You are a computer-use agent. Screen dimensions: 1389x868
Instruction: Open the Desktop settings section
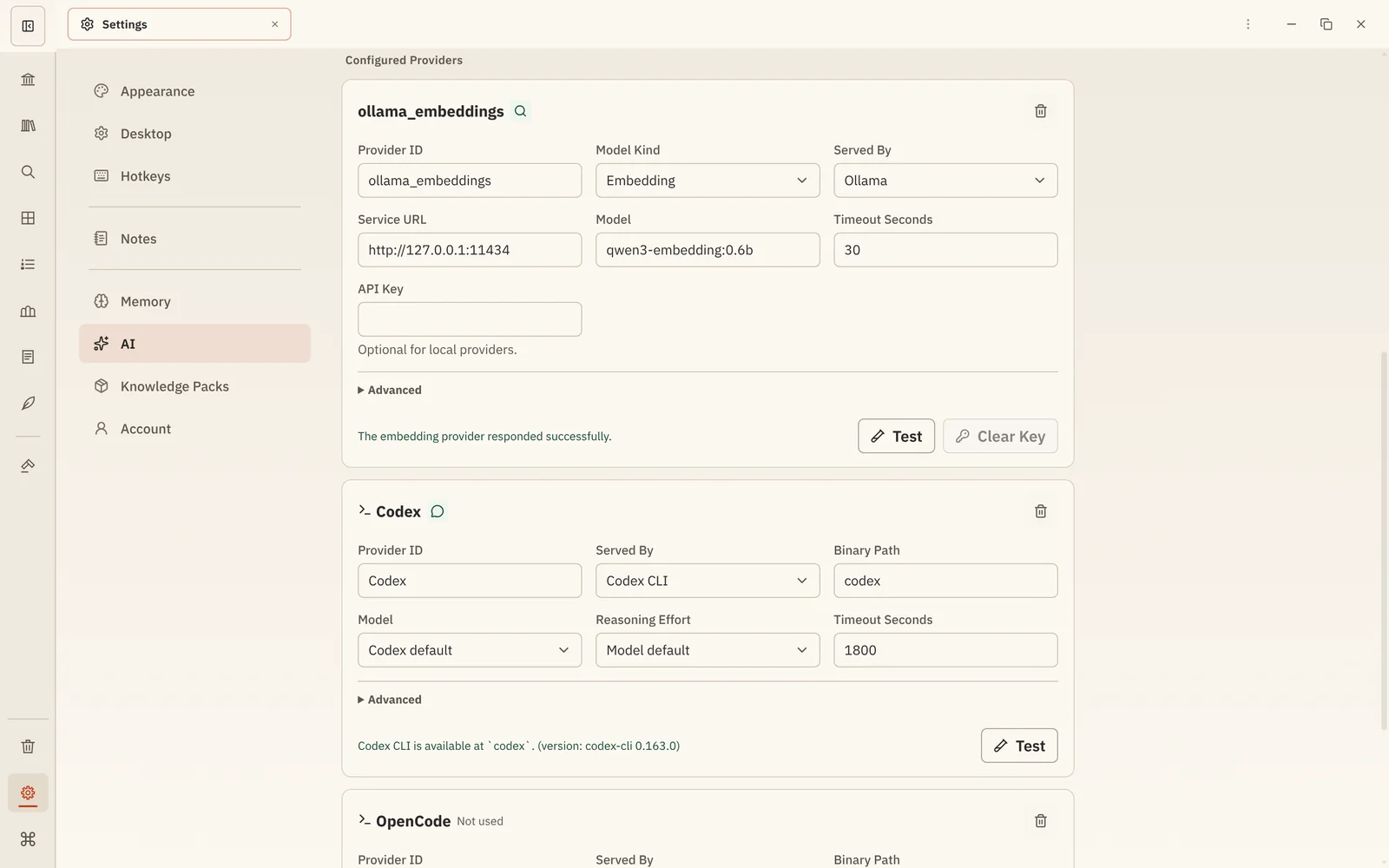coord(194,134)
